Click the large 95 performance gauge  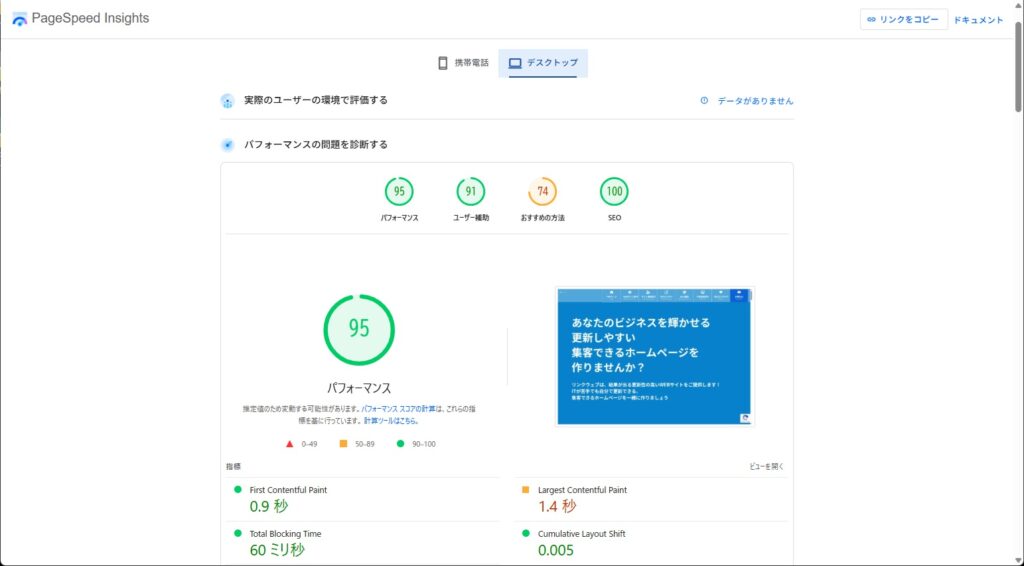(x=359, y=330)
